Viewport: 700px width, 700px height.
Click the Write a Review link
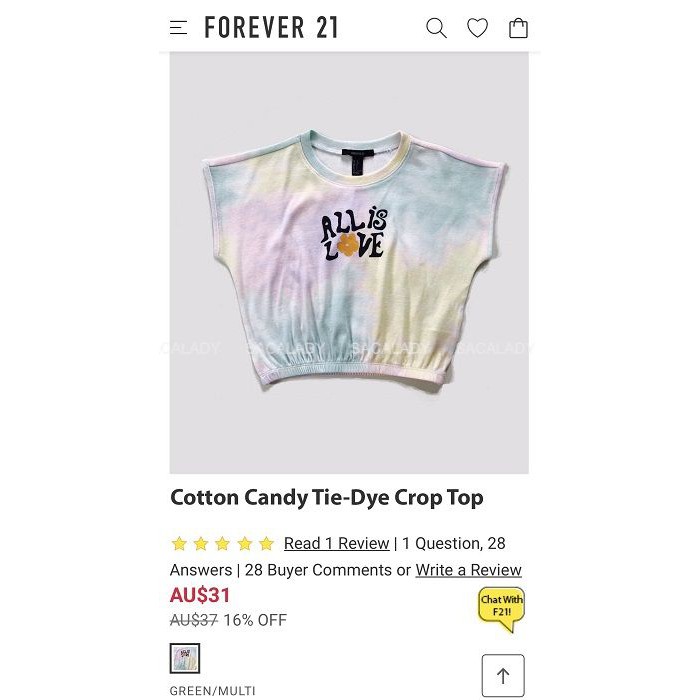(468, 570)
